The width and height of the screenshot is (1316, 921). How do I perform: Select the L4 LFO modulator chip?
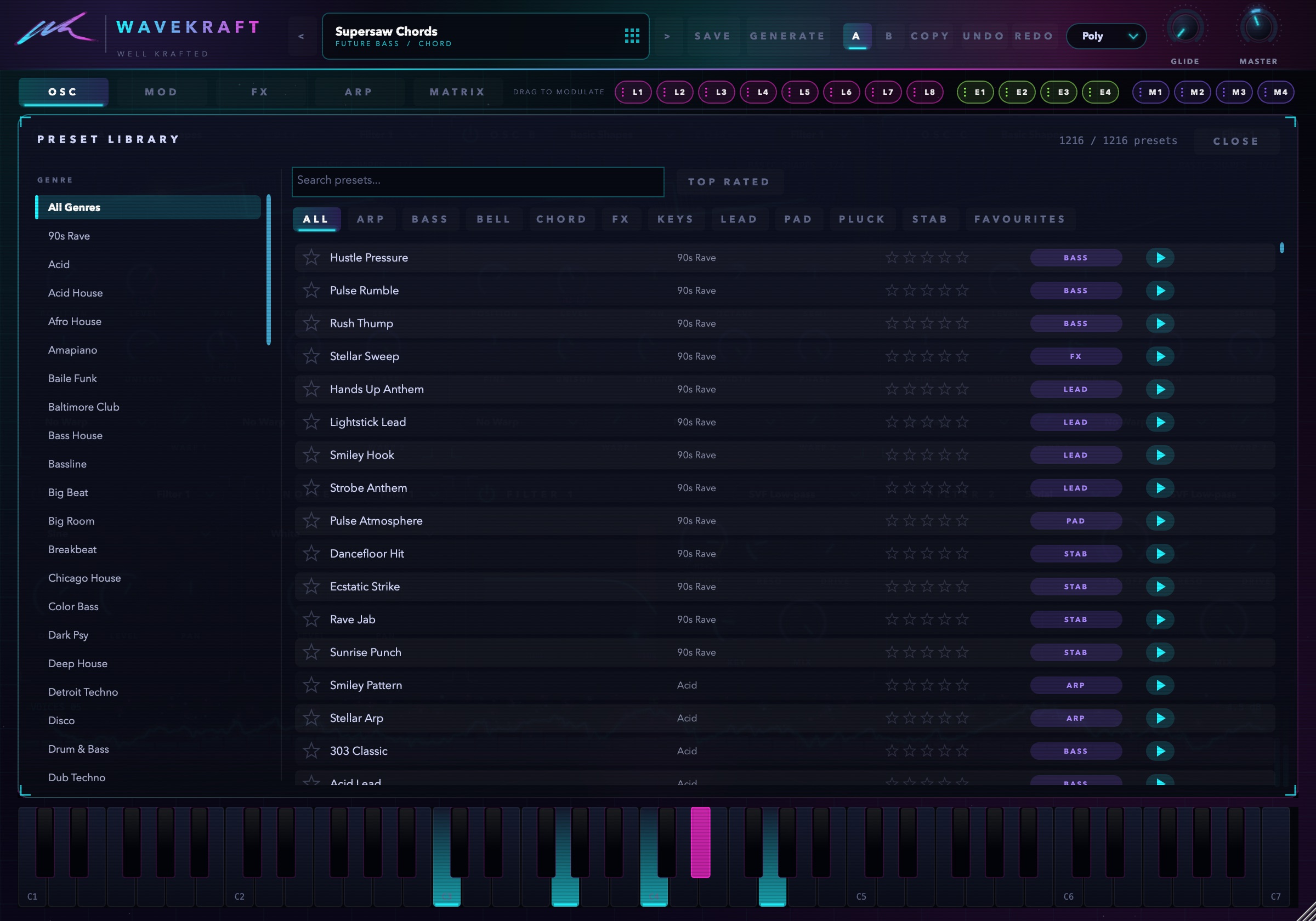[x=758, y=92]
